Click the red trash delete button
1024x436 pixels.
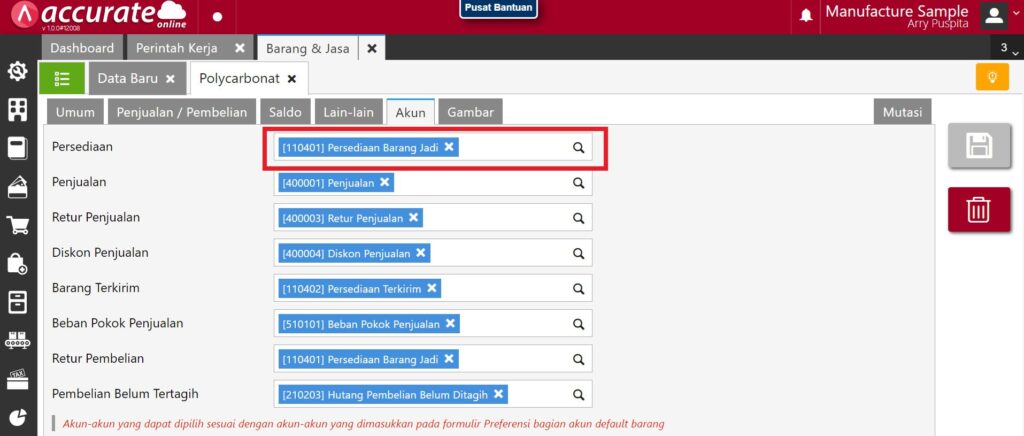[x=979, y=210]
